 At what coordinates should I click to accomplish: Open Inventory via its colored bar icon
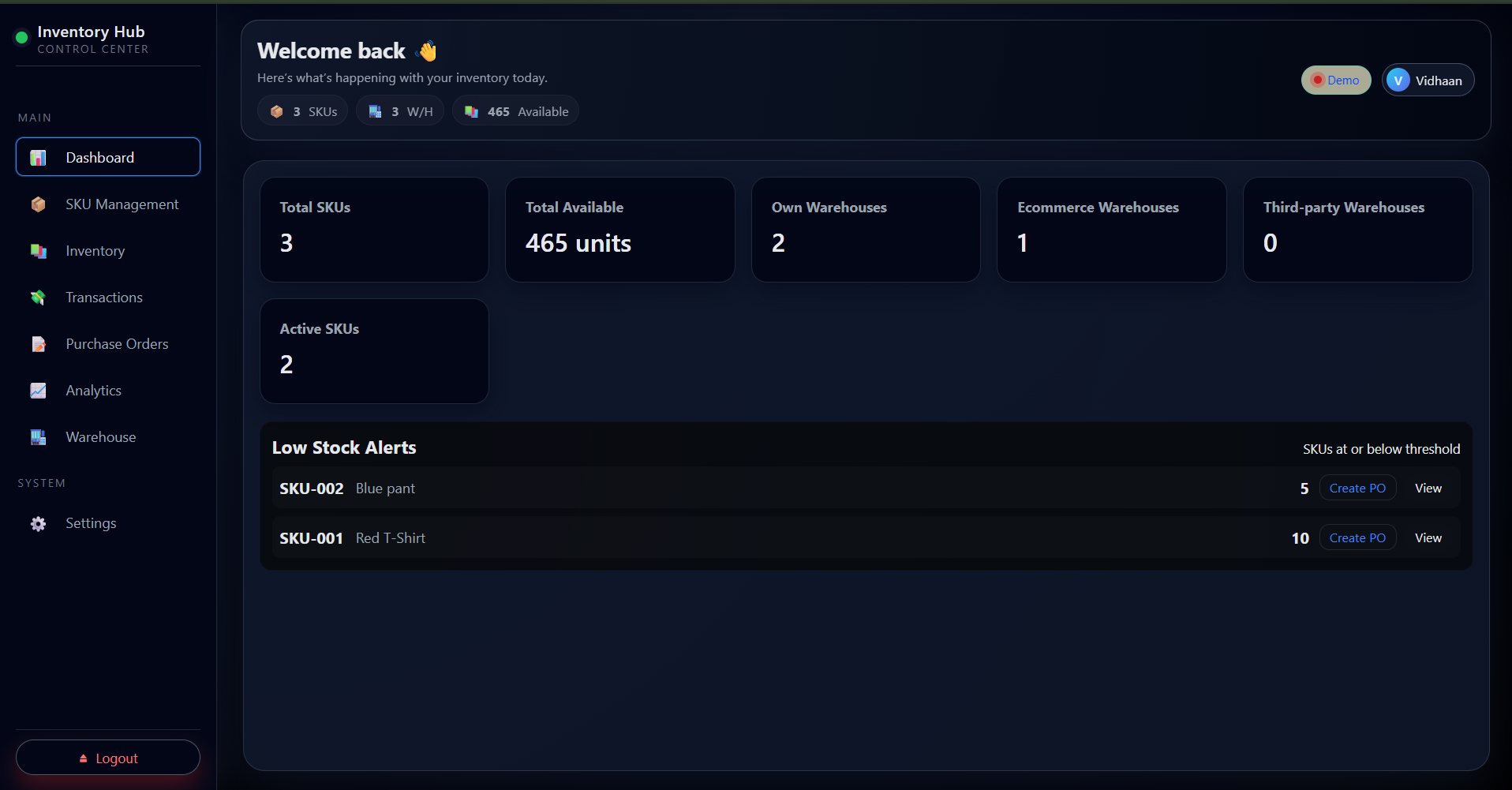[x=38, y=251]
